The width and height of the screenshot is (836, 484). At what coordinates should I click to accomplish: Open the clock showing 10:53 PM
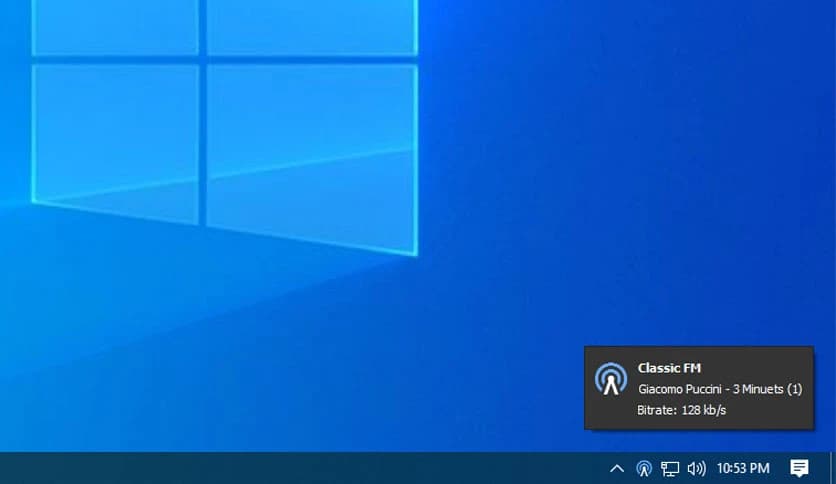(743, 469)
